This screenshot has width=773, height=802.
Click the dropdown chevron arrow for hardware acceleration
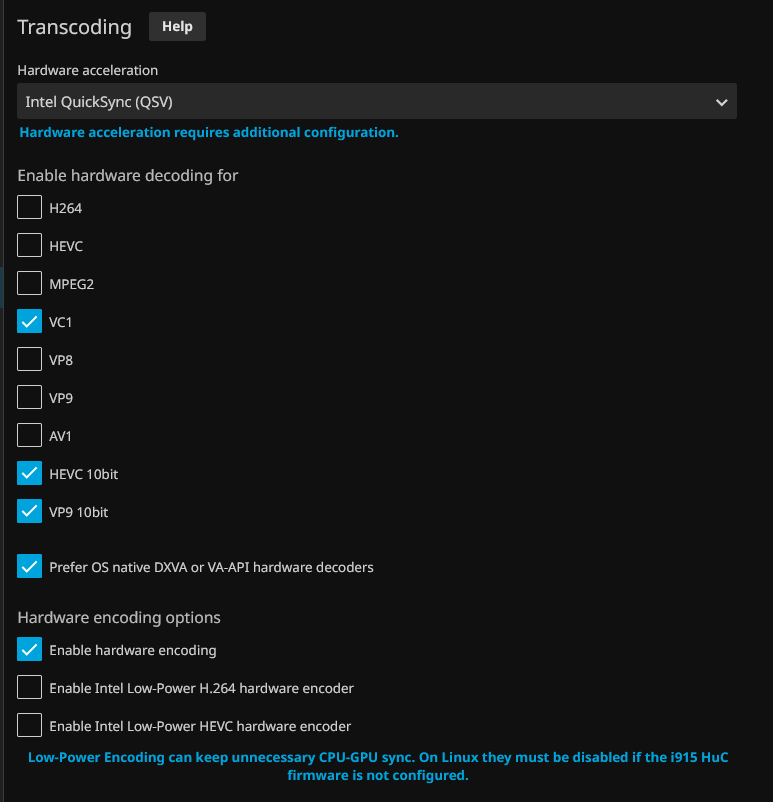pyautogui.click(x=721, y=102)
